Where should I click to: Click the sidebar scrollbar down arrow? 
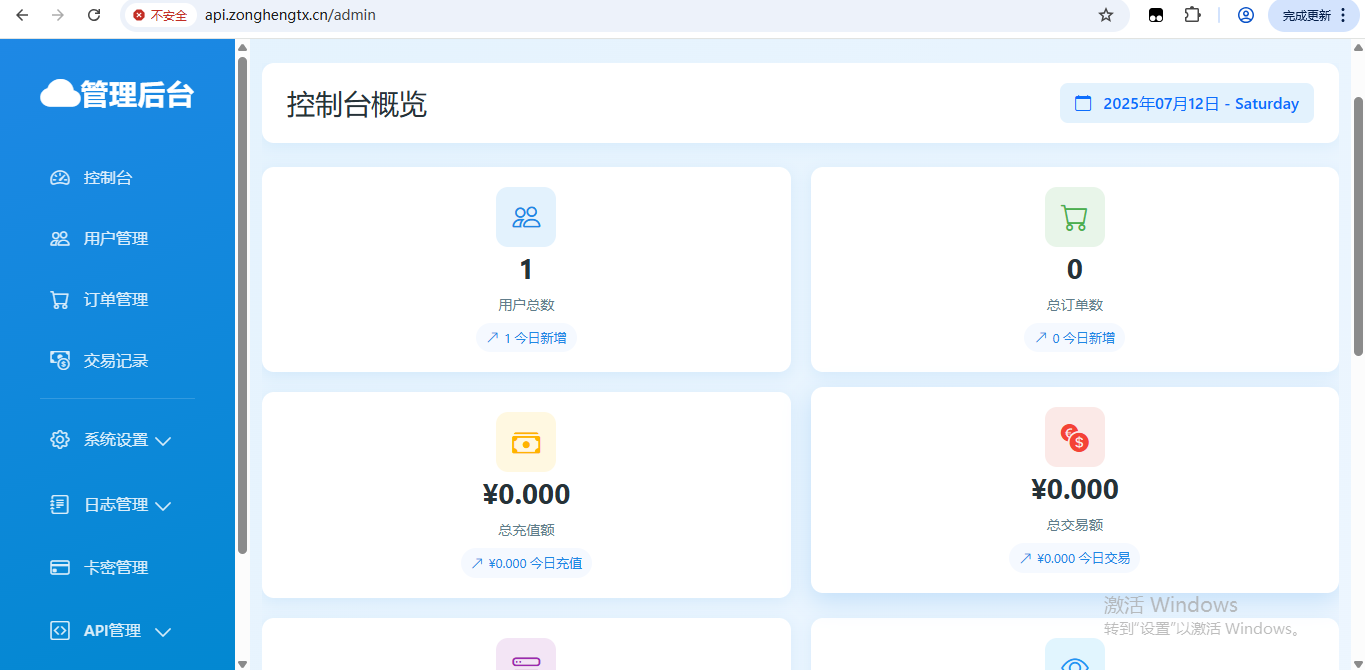[x=242, y=663]
